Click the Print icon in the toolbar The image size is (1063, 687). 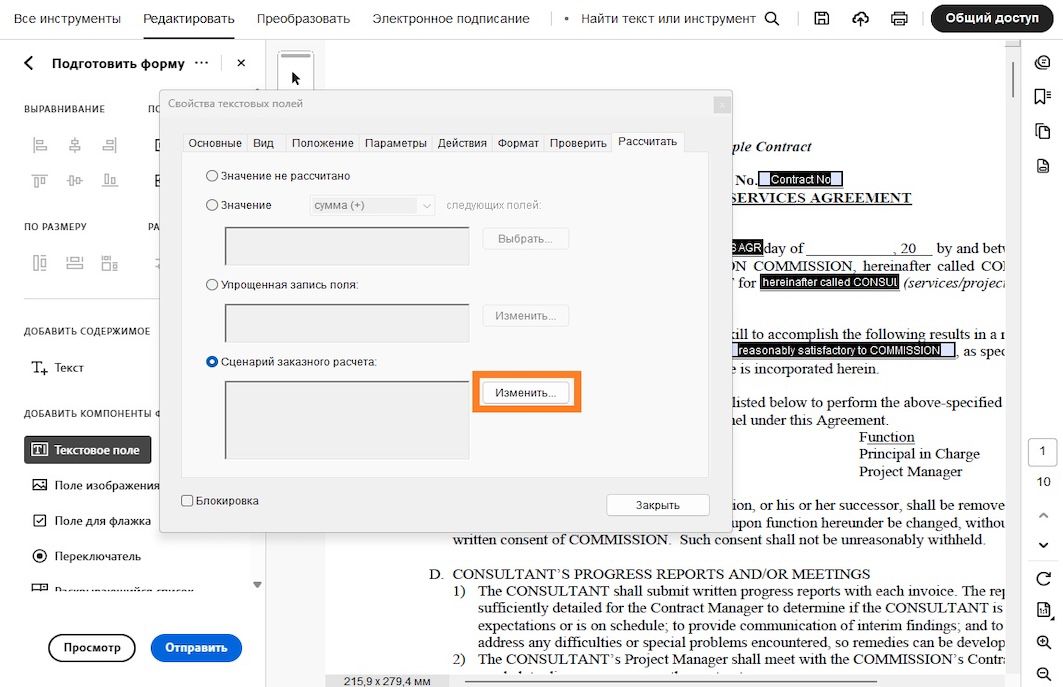(x=899, y=18)
